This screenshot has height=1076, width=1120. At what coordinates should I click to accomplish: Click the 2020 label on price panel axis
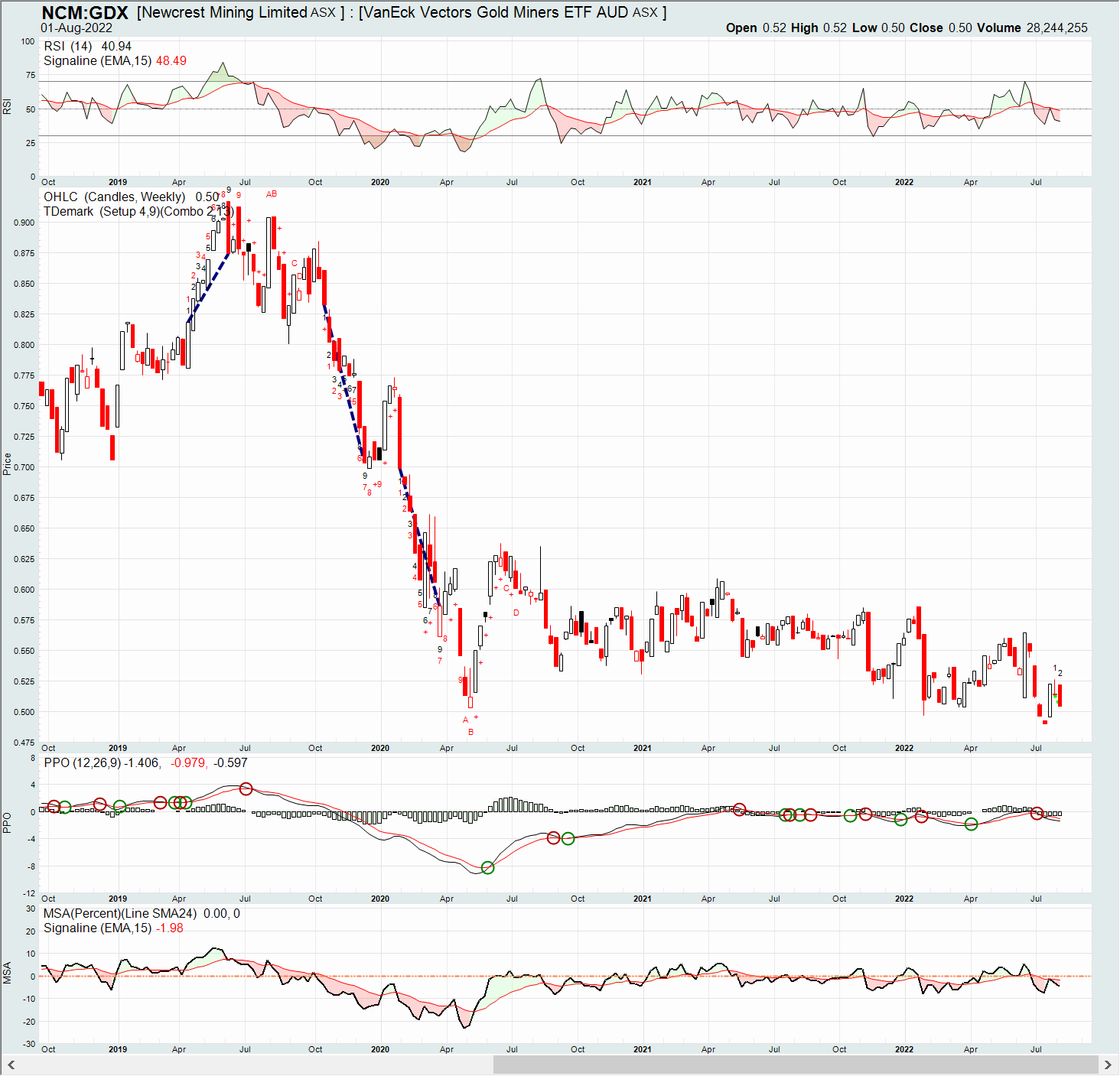point(380,749)
